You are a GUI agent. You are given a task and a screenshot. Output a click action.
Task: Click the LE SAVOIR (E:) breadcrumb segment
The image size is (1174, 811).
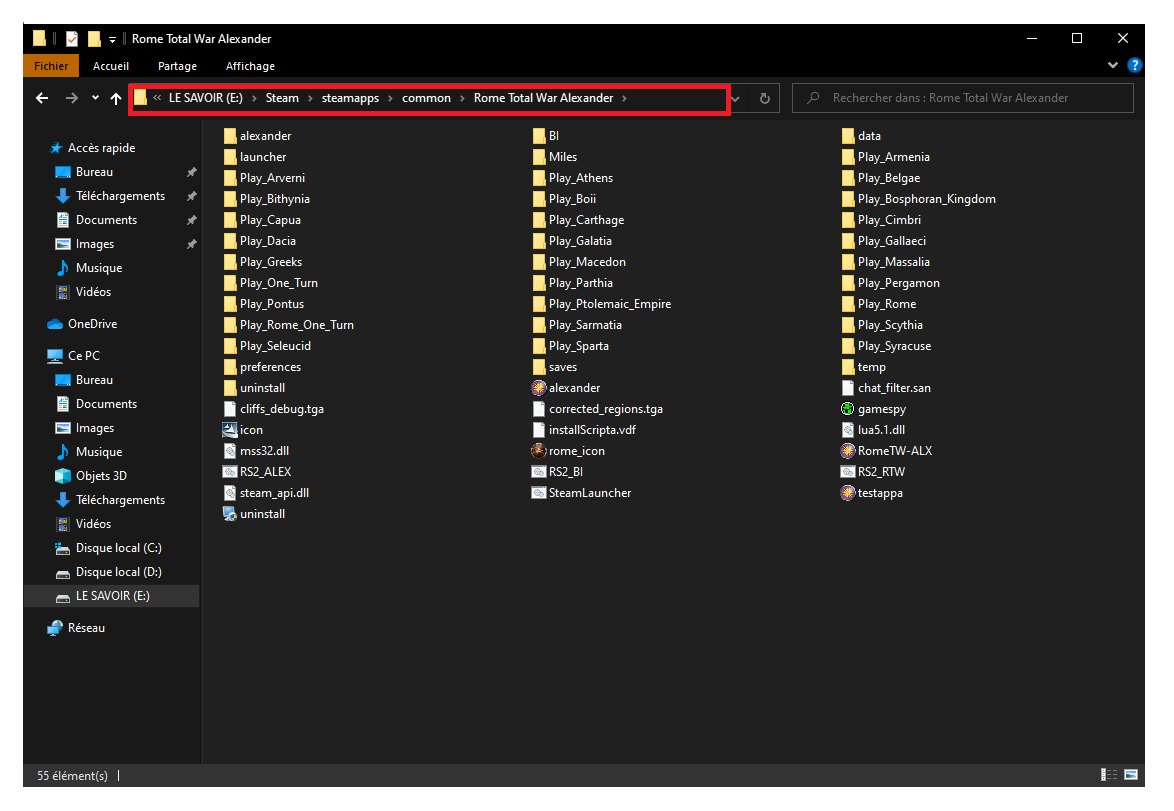(205, 98)
